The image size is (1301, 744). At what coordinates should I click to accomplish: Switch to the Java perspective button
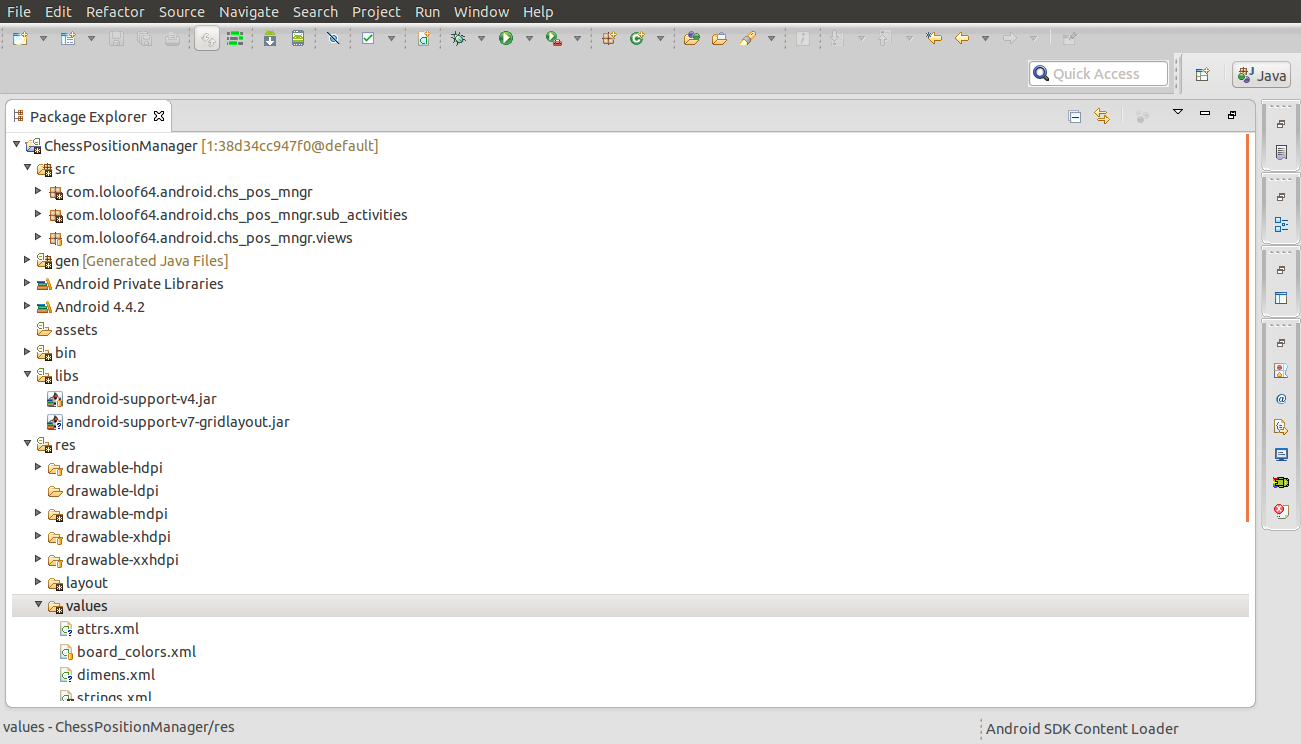pos(1262,75)
